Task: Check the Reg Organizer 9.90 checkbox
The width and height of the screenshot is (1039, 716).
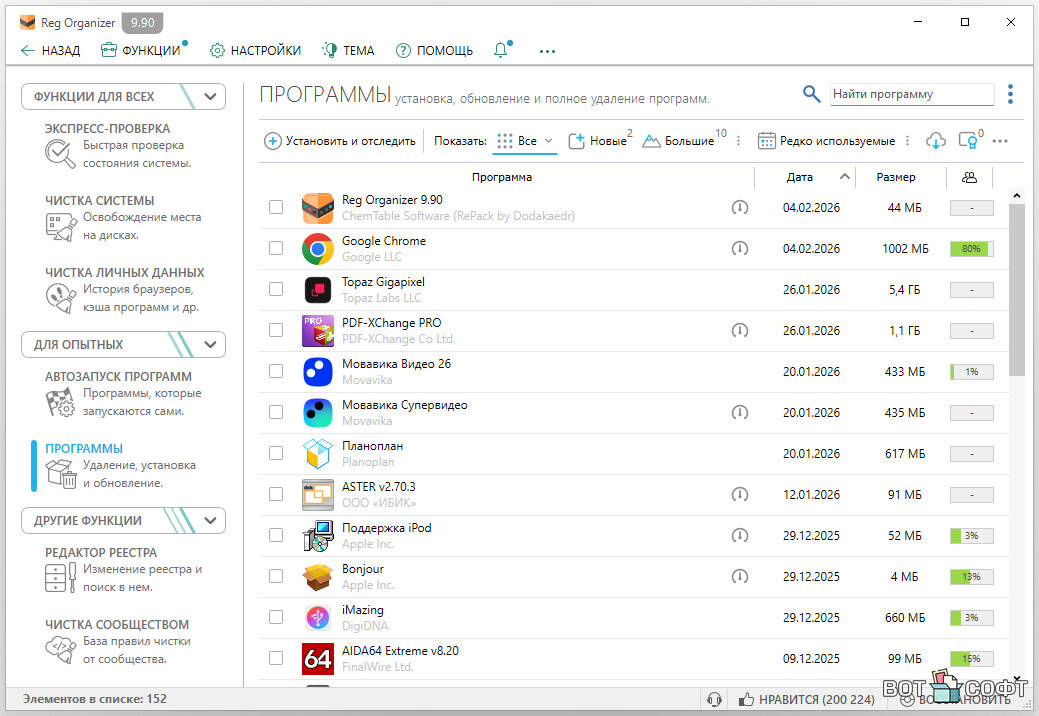Action: (x=276, y=207)
